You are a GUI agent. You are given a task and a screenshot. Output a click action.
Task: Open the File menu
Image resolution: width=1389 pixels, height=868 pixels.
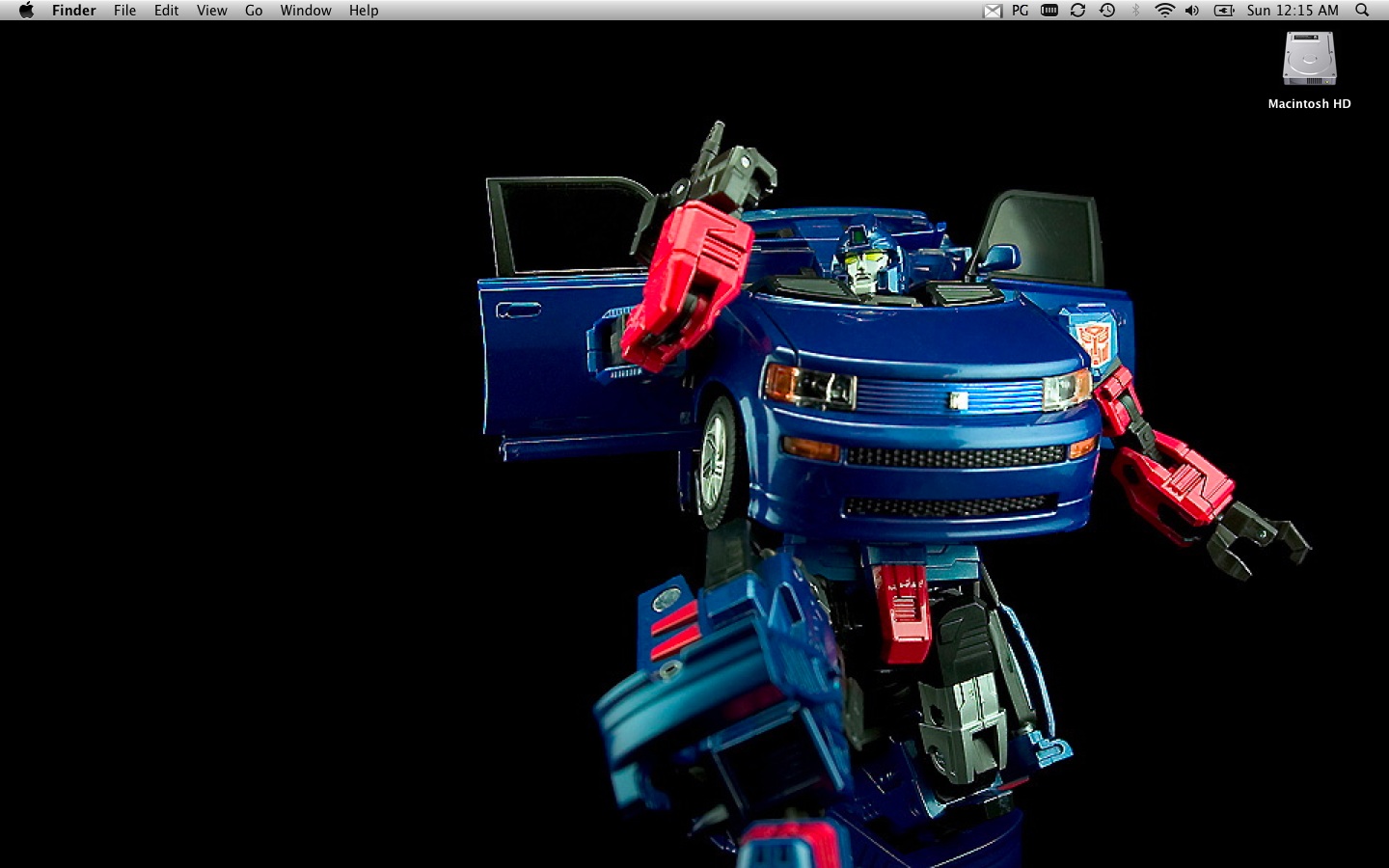coord(124,11)
